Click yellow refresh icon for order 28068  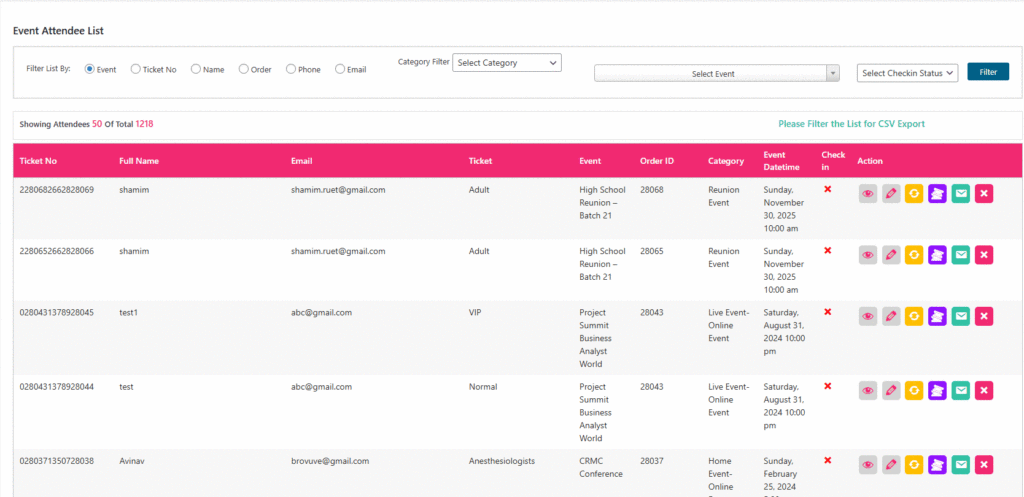(914, 194)
